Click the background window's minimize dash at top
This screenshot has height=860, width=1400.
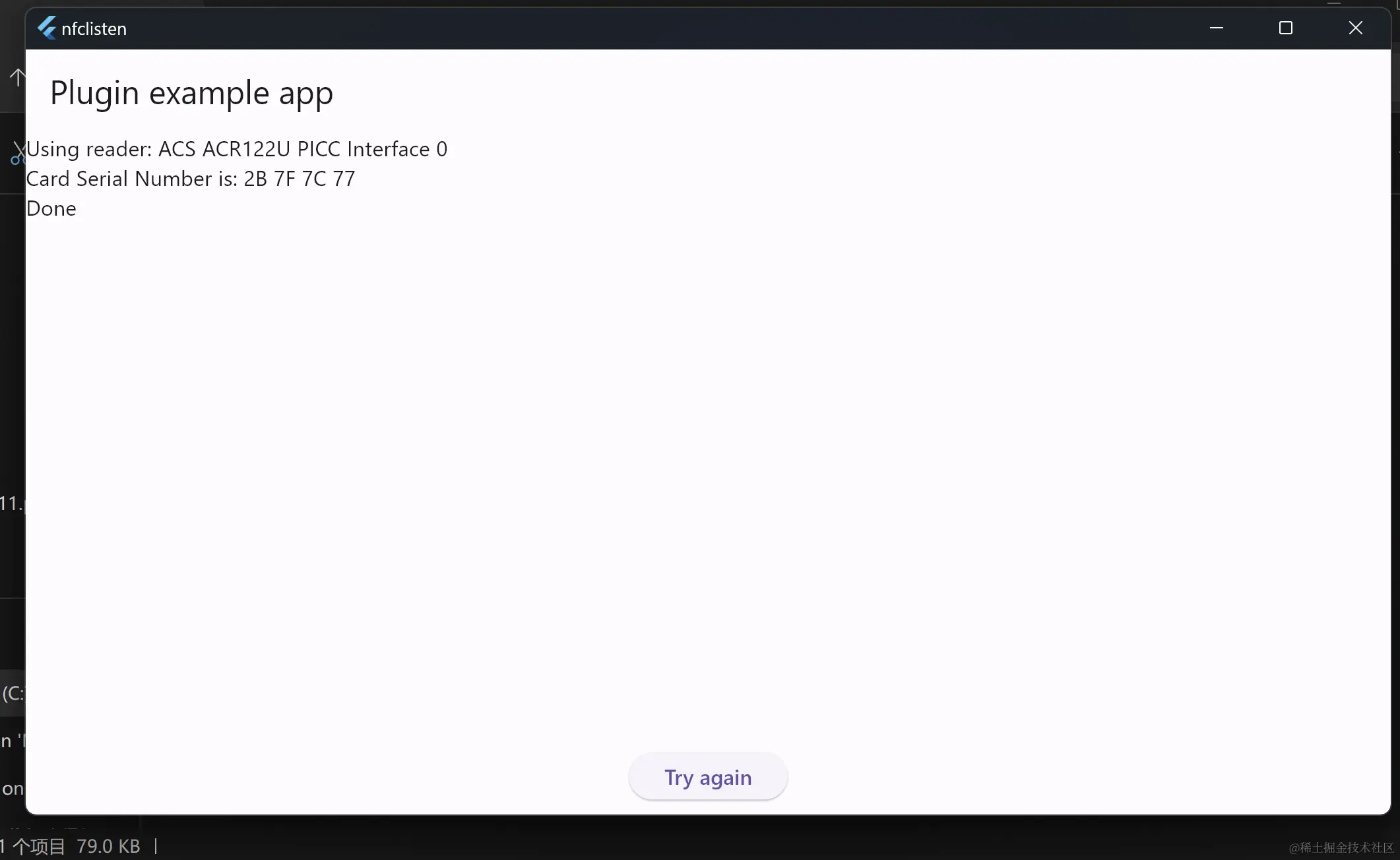1334,3
